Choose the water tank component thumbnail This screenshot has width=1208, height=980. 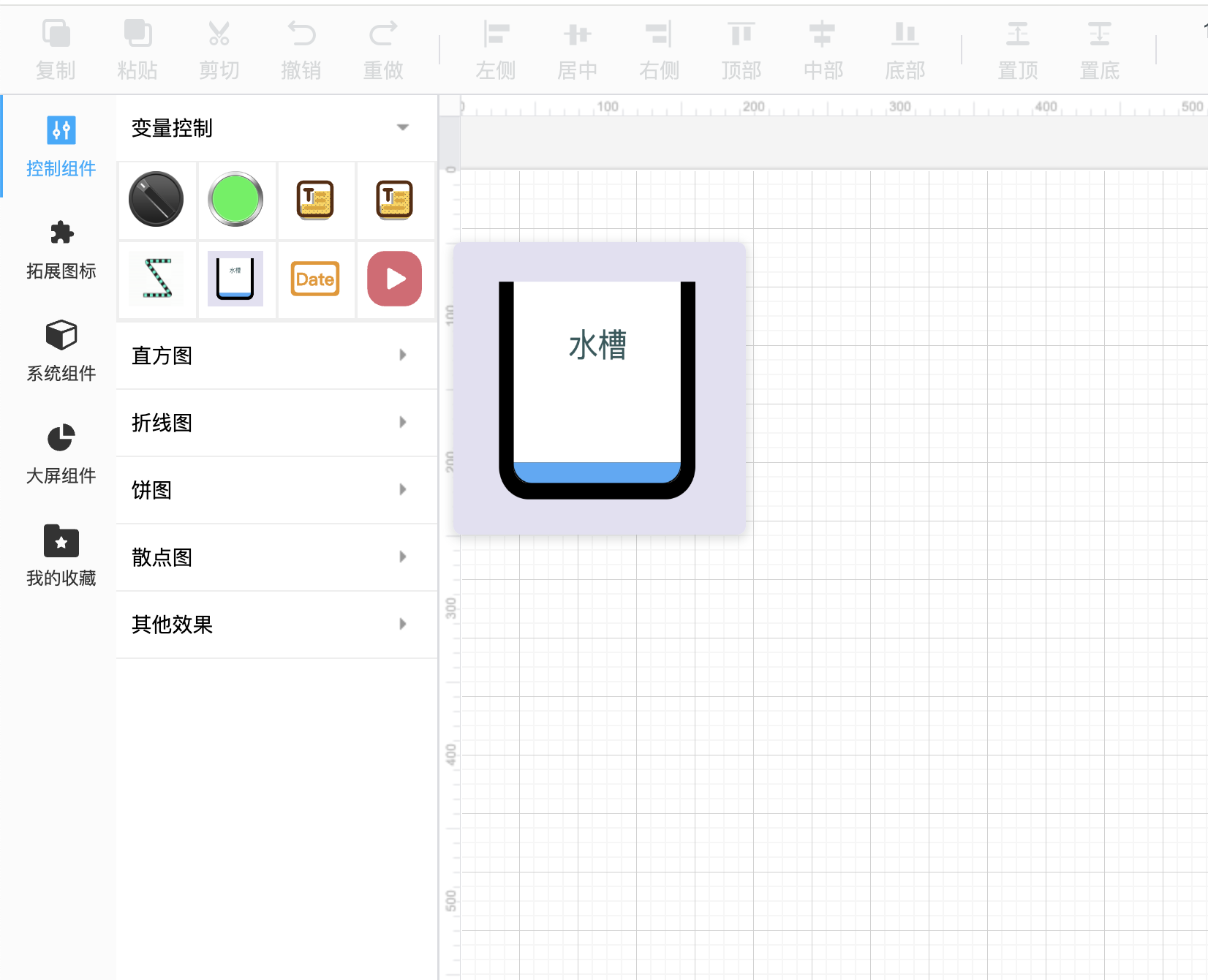pyautogui.click(x=235, y=279)
